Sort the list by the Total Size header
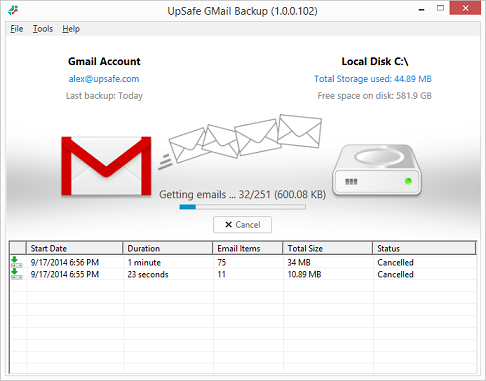 328,248
